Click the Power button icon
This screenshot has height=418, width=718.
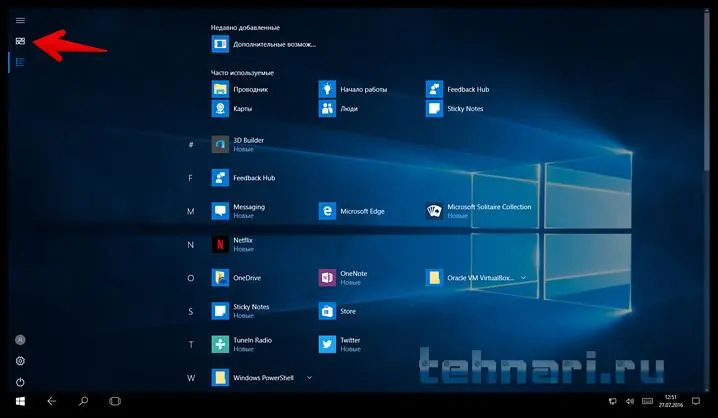tap(20, 382)
